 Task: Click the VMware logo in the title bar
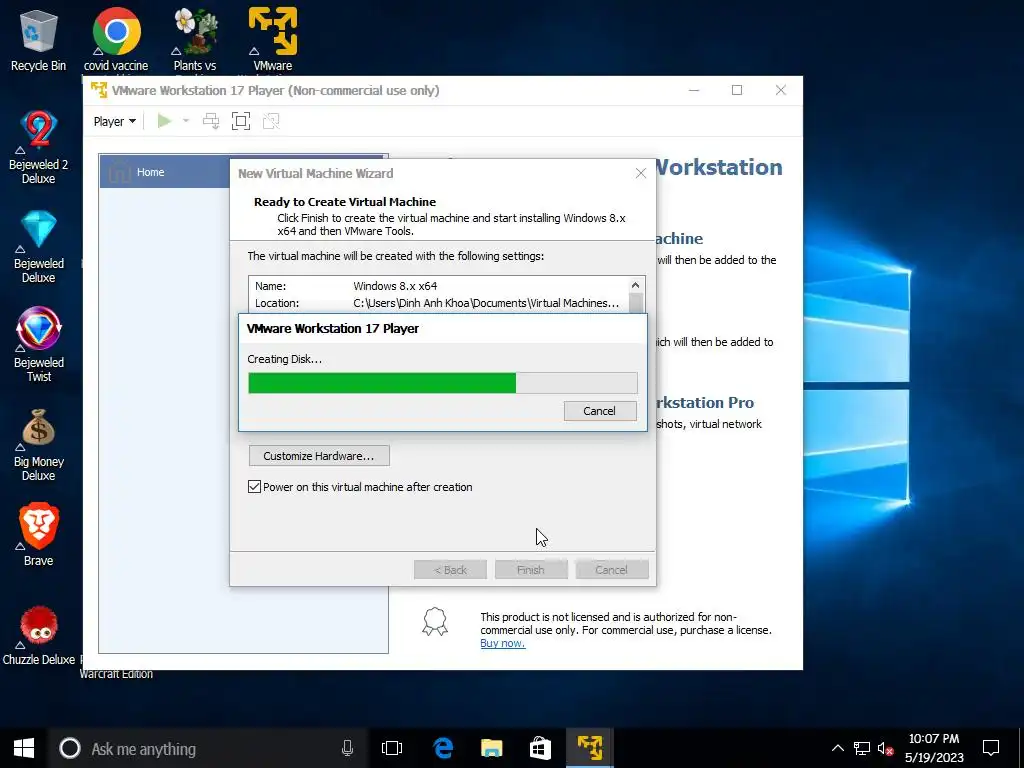coord(99,90)
